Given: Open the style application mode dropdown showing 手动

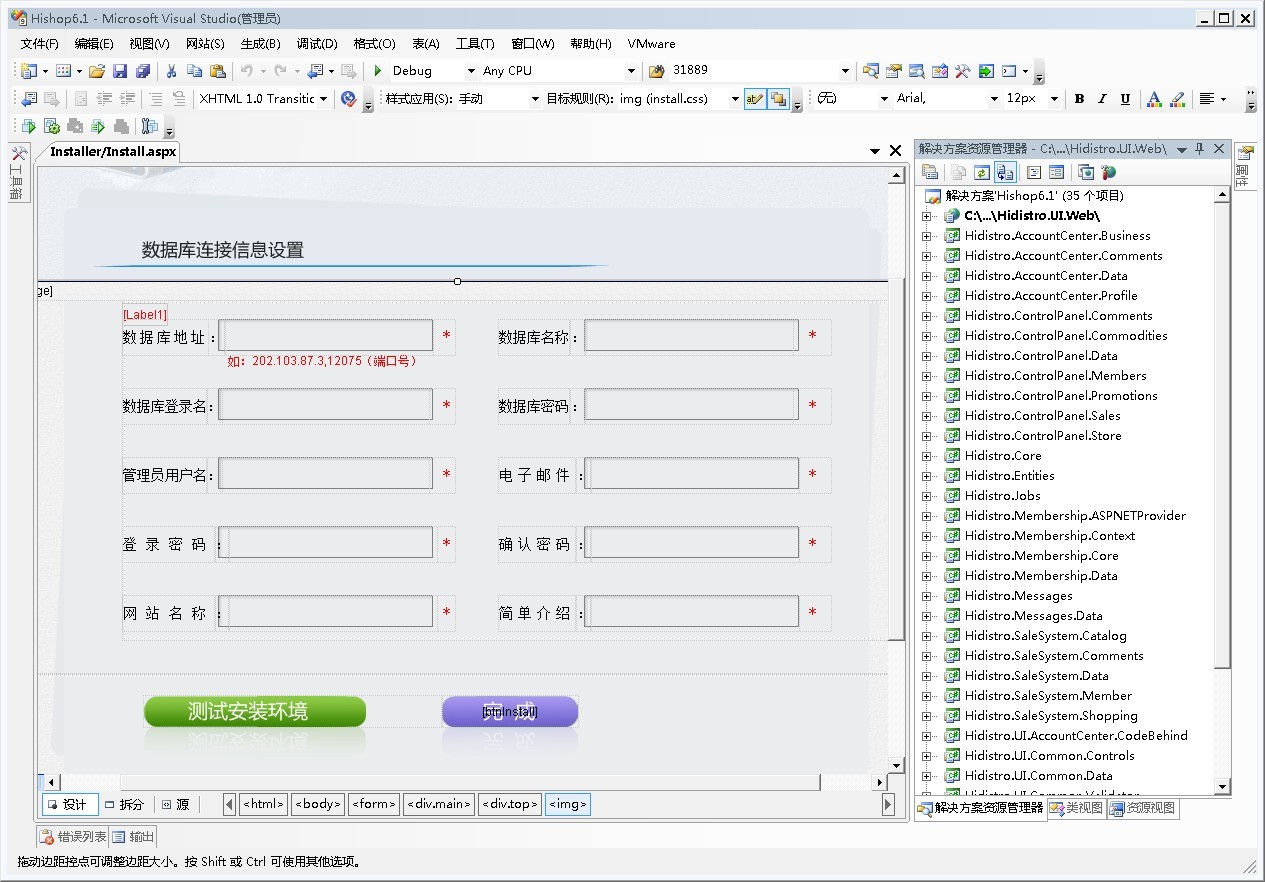Looking at the screenshot, I should click(x=535, y=98).
